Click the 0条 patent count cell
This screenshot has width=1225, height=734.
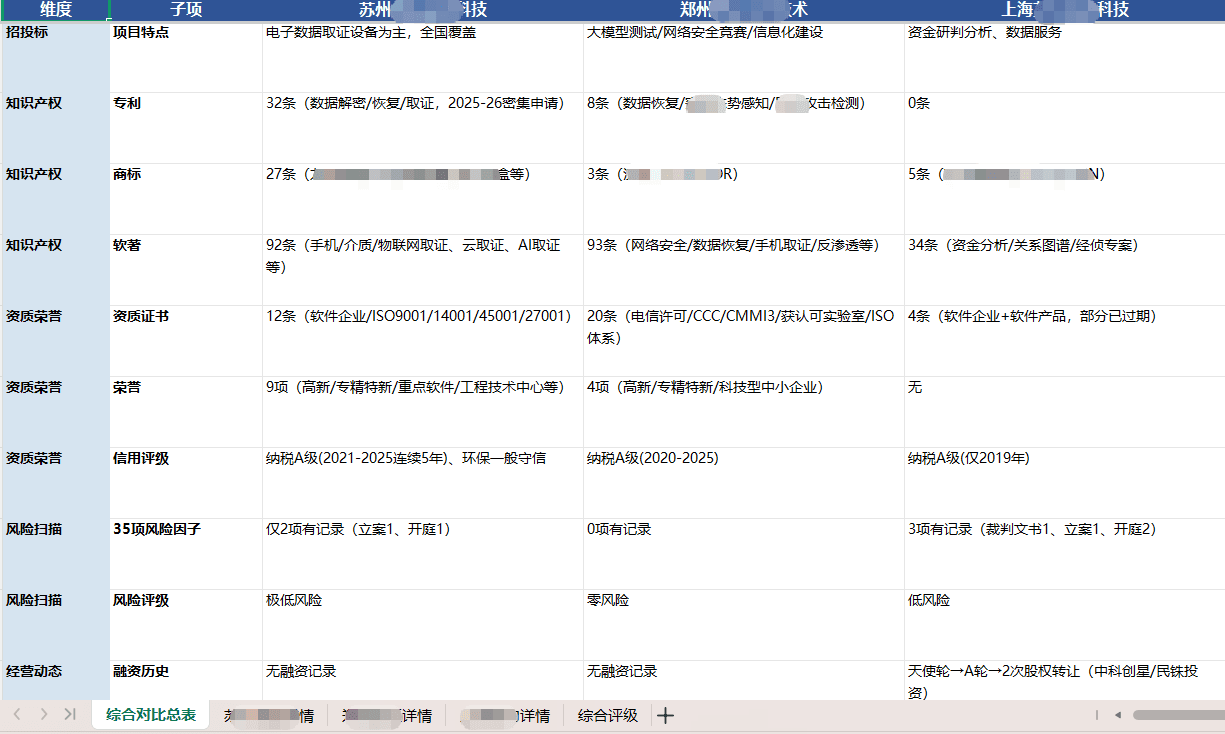pyautogui.click(x=1065, y=128)
